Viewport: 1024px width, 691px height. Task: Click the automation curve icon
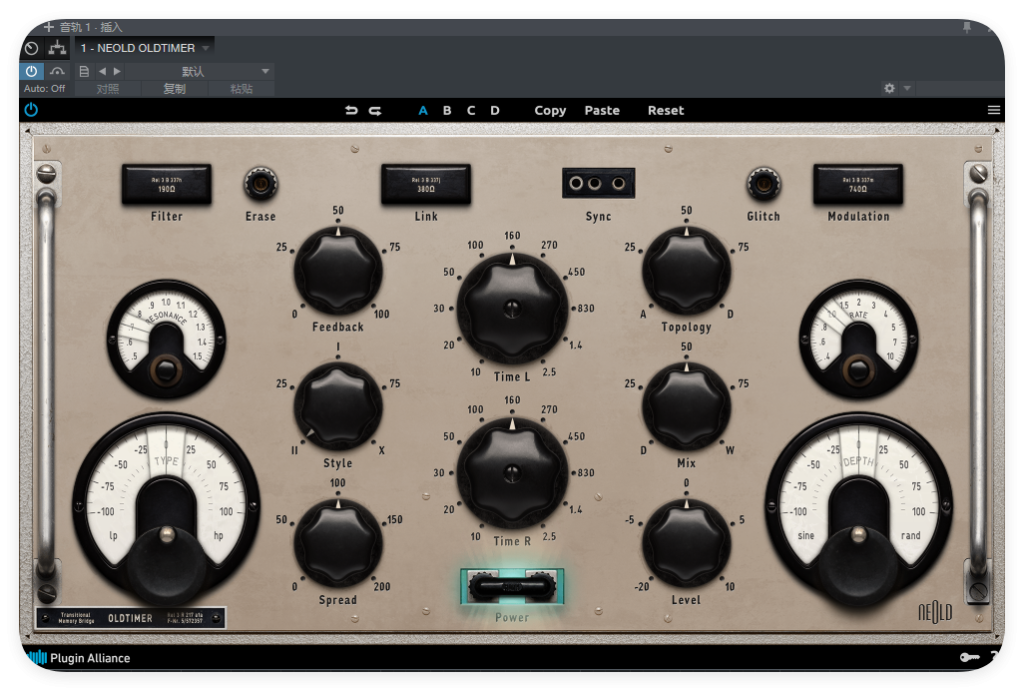57,71
